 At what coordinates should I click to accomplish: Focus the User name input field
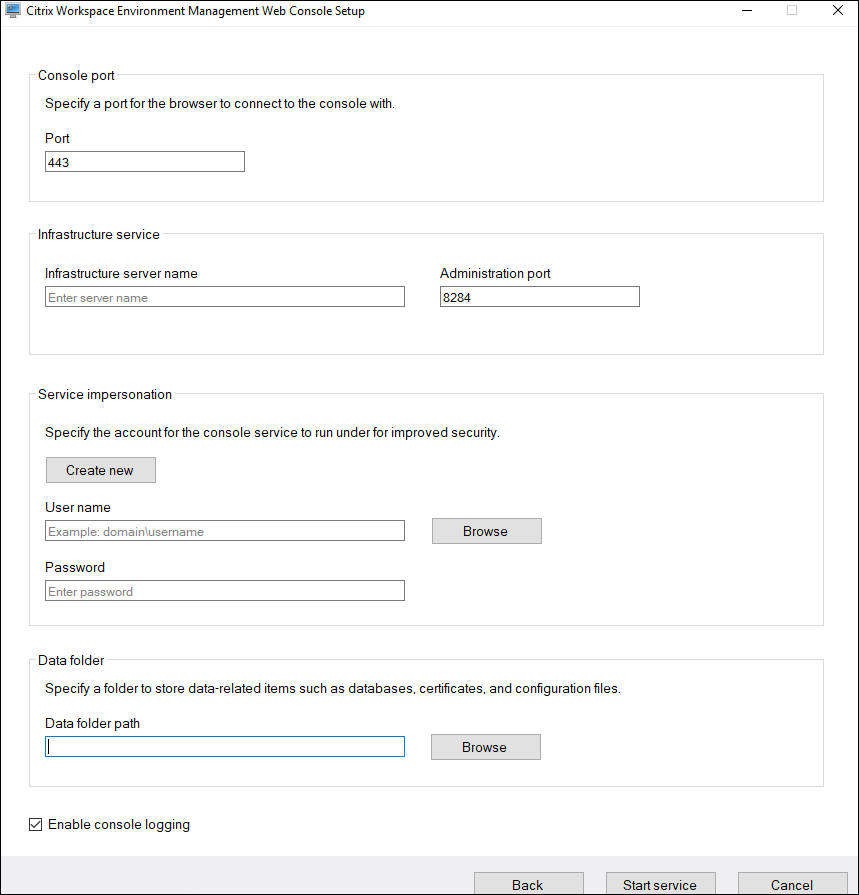click(225, 531)
